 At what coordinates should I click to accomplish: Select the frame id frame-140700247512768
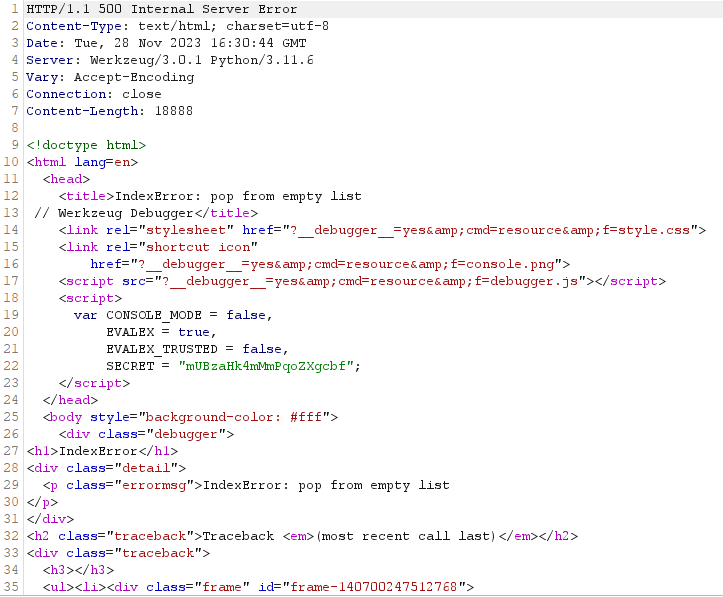pos(373,587)
